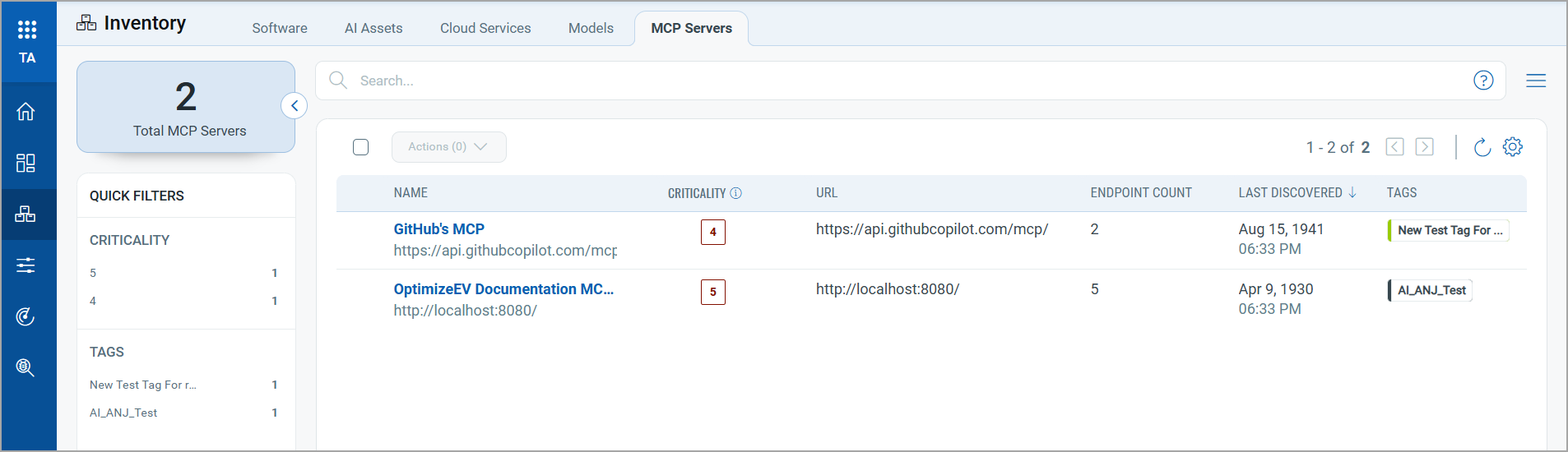Screen dimensions: 1568x452
Task: Collapse the filters side panel
Action: (295, 106)
